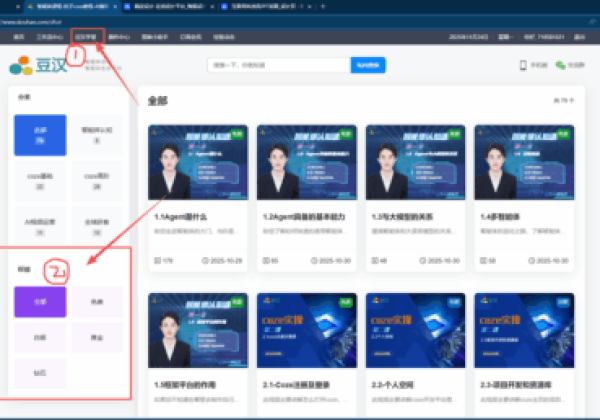Filter courses by 免费 tag

coord(97,302)
